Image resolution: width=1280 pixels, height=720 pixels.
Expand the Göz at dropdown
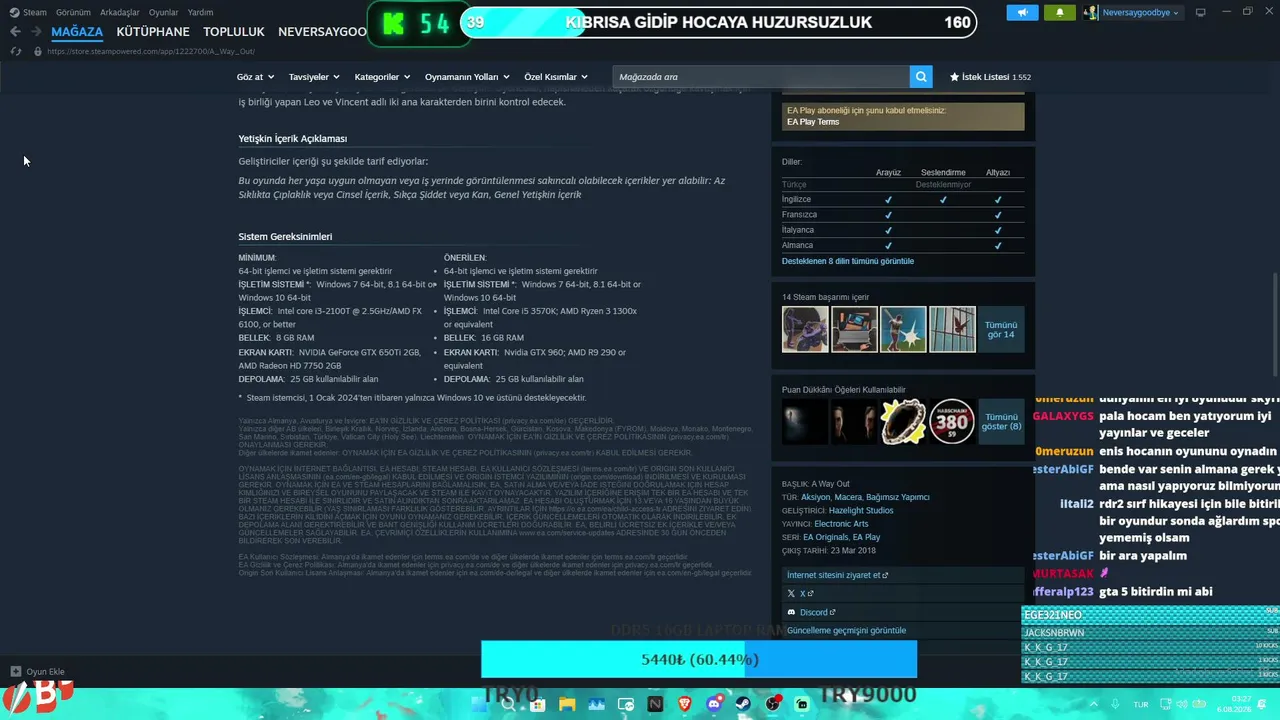click(254, 77)
